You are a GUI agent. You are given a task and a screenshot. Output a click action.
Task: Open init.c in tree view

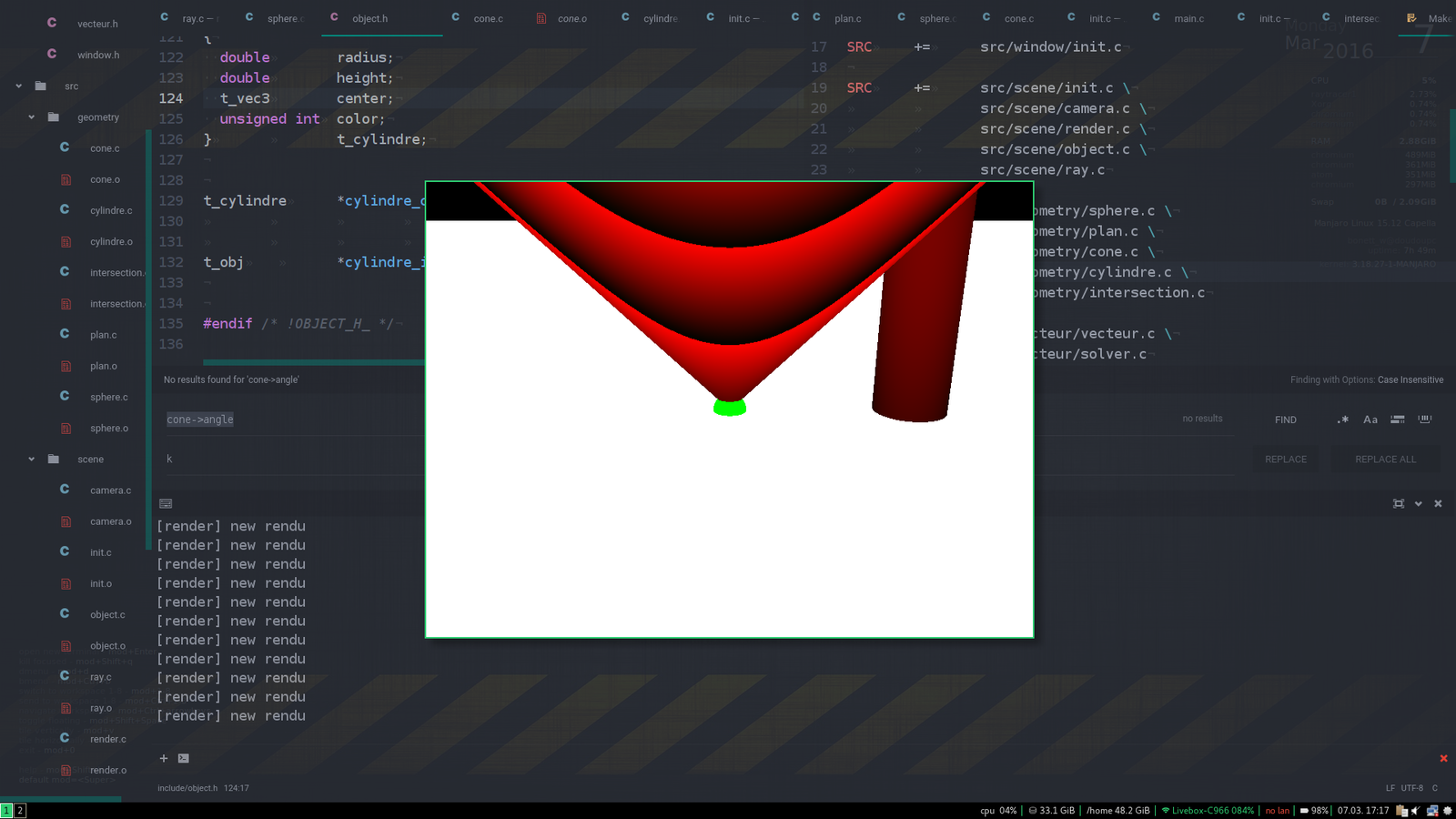[101, 552]
